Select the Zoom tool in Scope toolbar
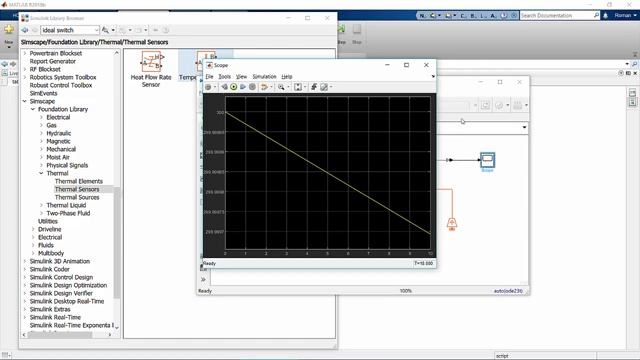This screenshot has height=360, width=640. (x=281, y=87)
